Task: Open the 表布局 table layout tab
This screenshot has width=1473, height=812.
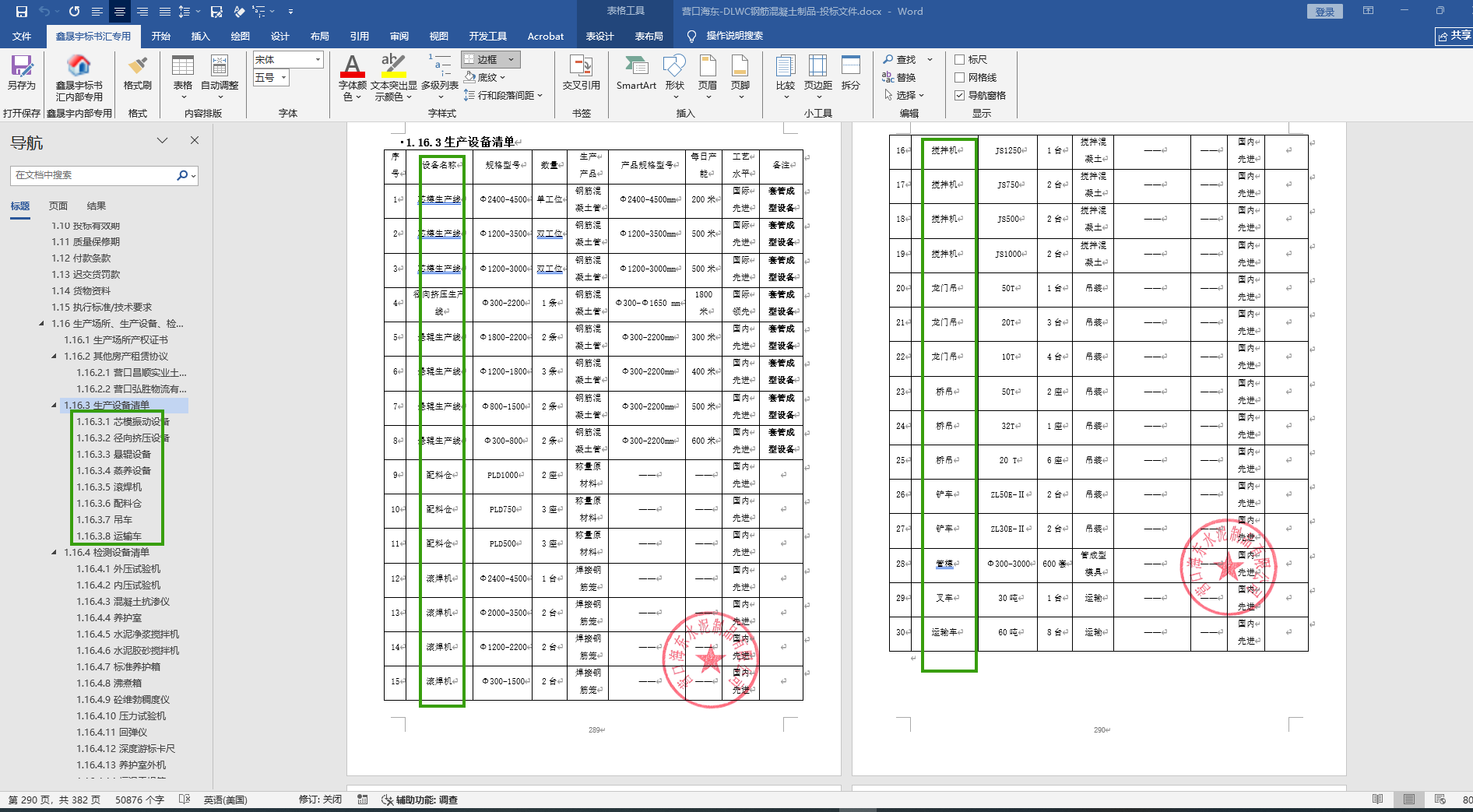Action: coord(649,36)
